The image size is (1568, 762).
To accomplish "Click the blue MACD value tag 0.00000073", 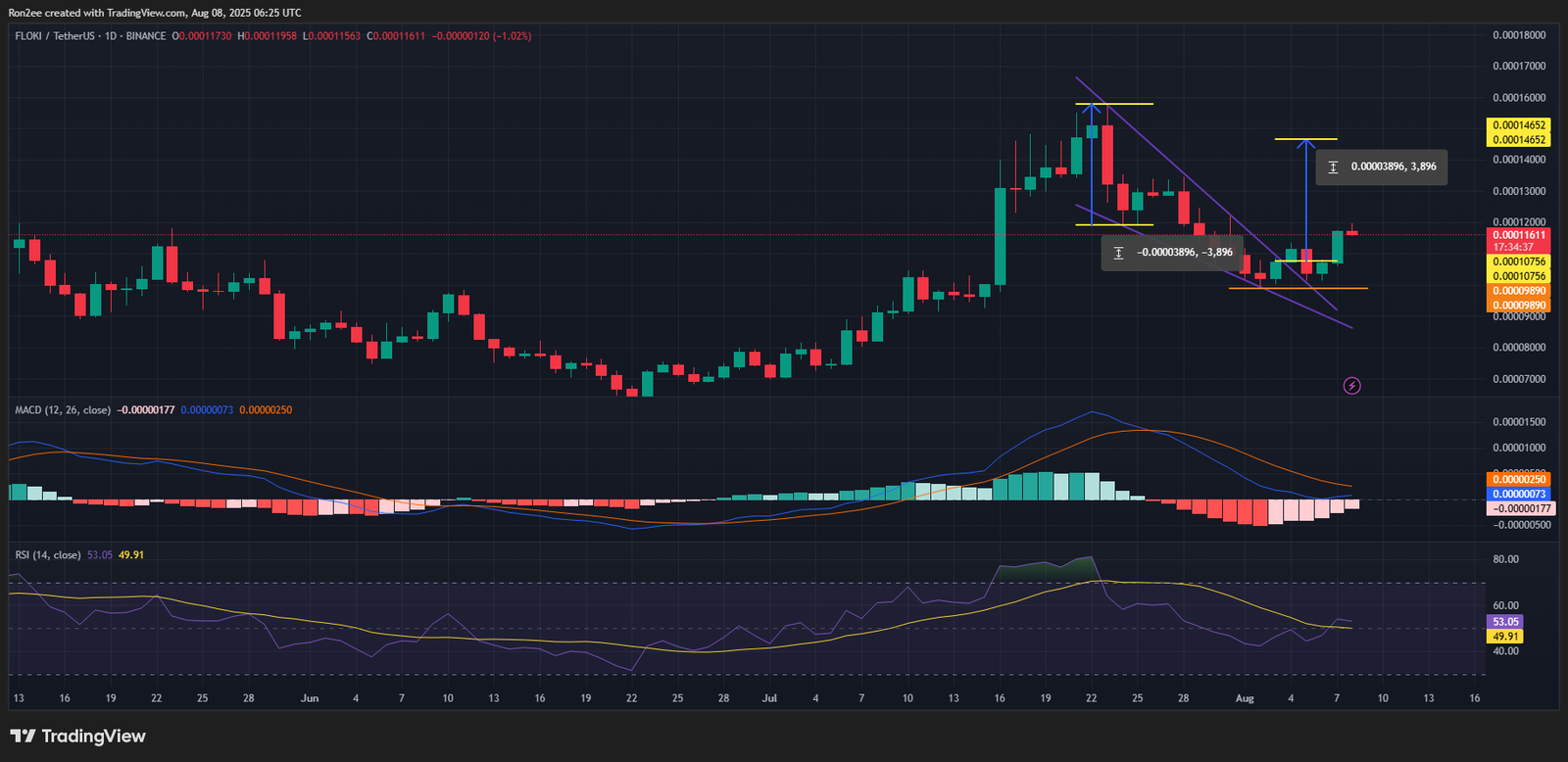I will pos(1518,494).
